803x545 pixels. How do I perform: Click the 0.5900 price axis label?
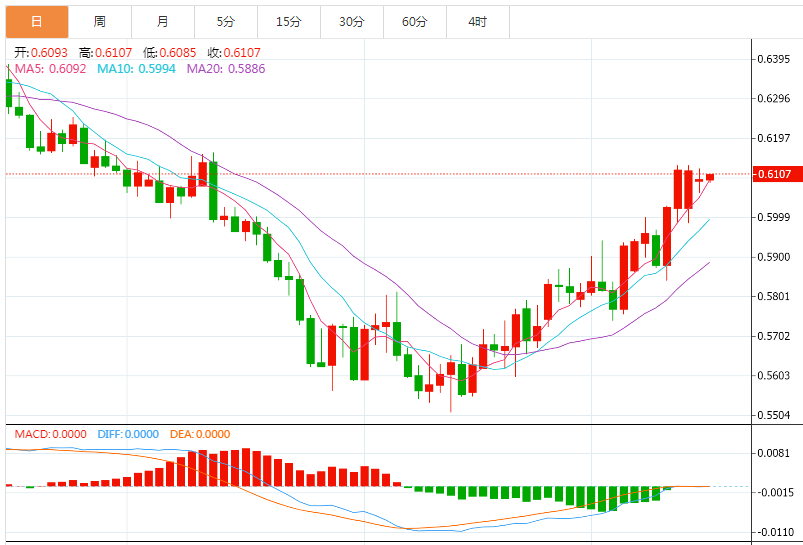pos(774,257)
